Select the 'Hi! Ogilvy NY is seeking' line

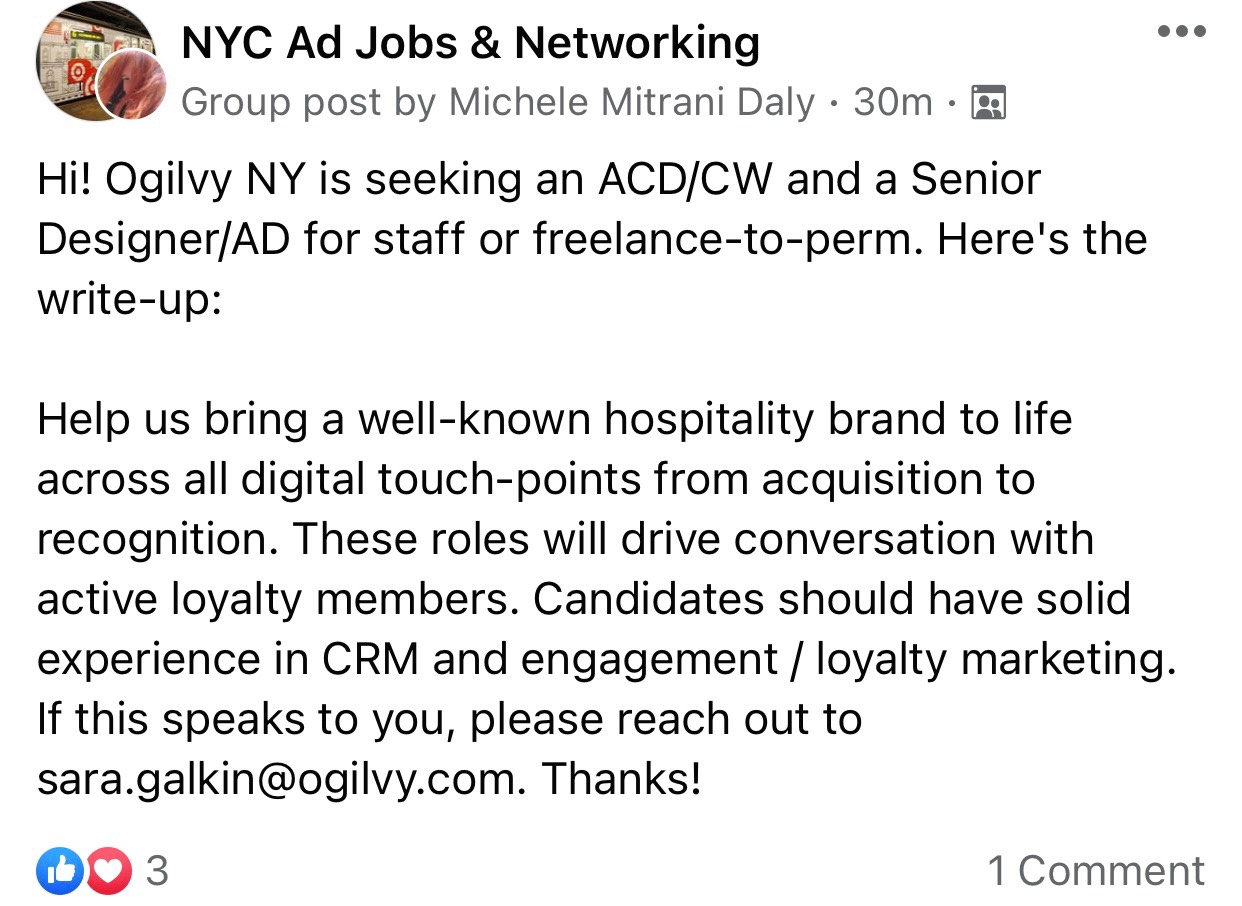pos(540,180)
